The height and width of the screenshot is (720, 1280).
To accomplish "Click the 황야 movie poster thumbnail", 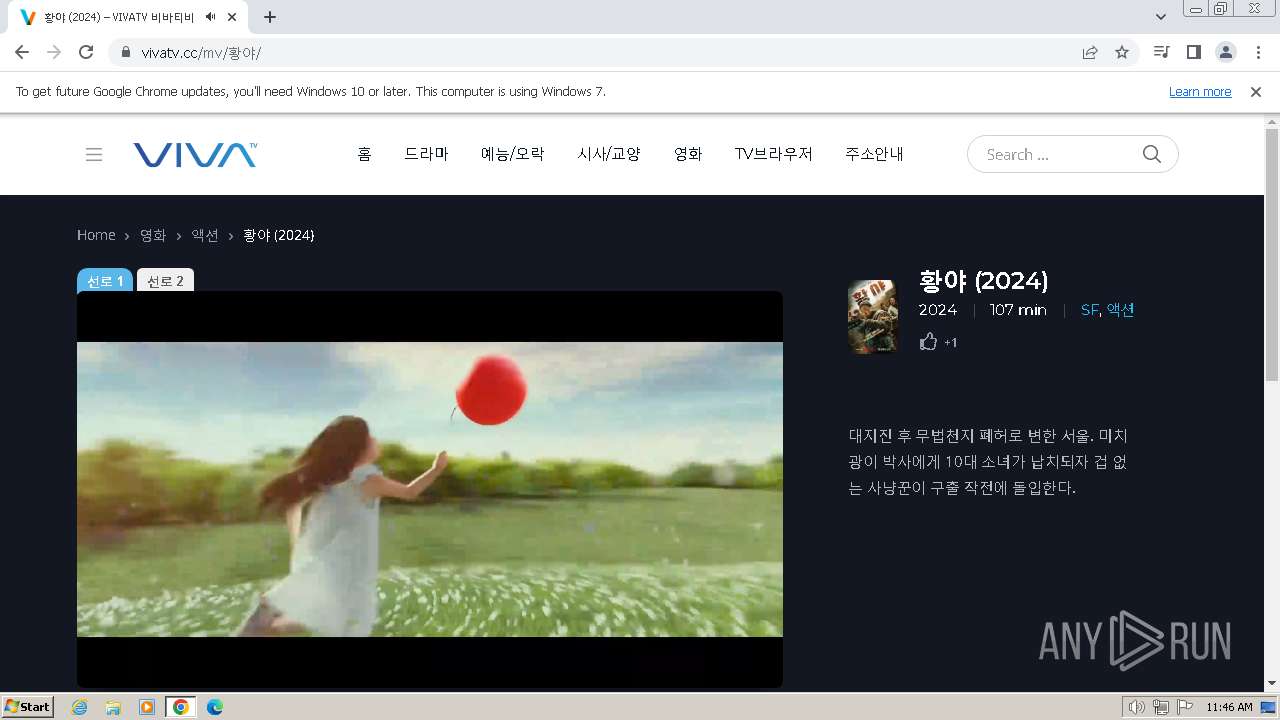I will pyautogui.click(x=873, y=317).
